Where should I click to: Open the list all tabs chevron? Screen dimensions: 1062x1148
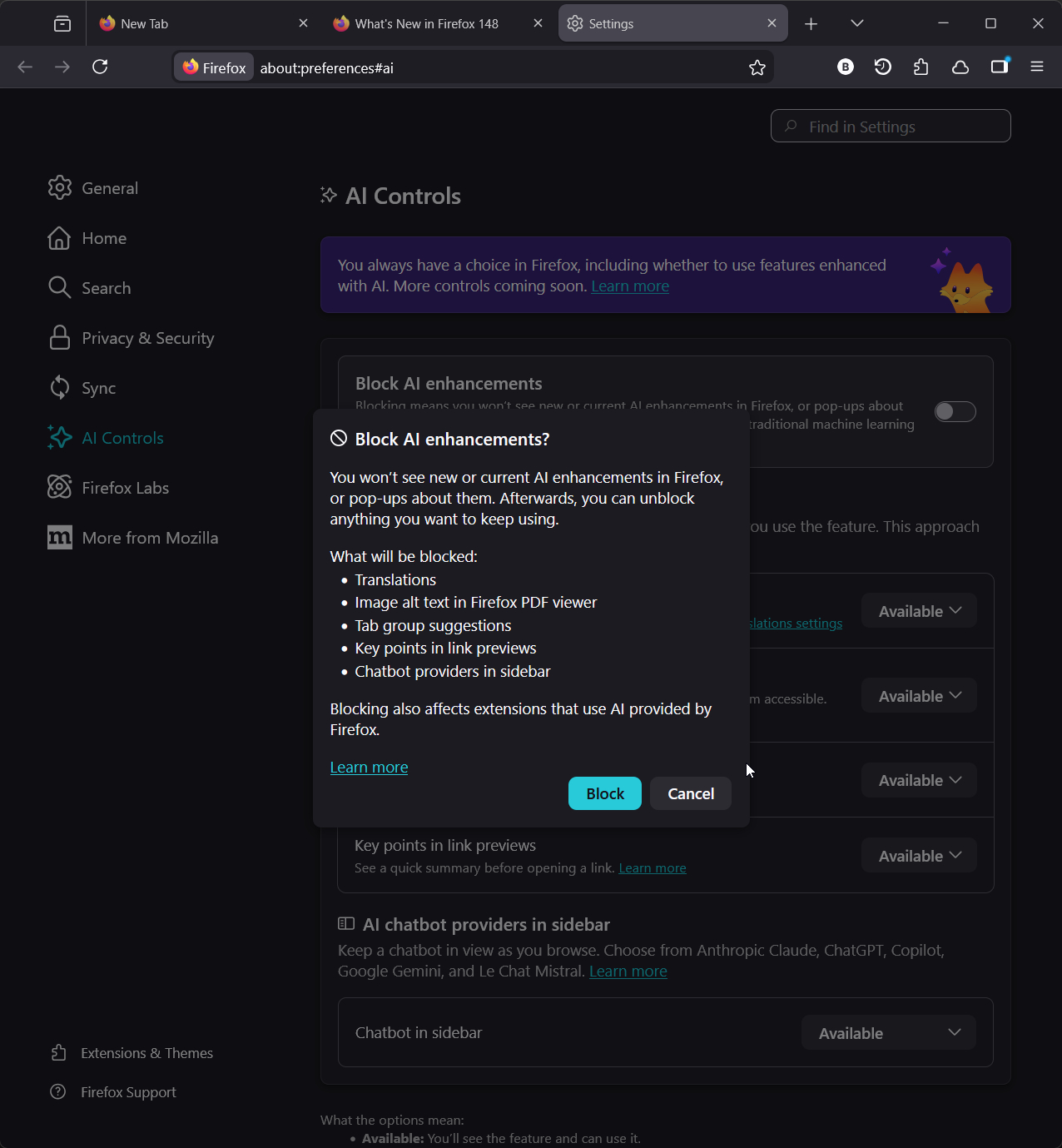[x=857, y=23]
